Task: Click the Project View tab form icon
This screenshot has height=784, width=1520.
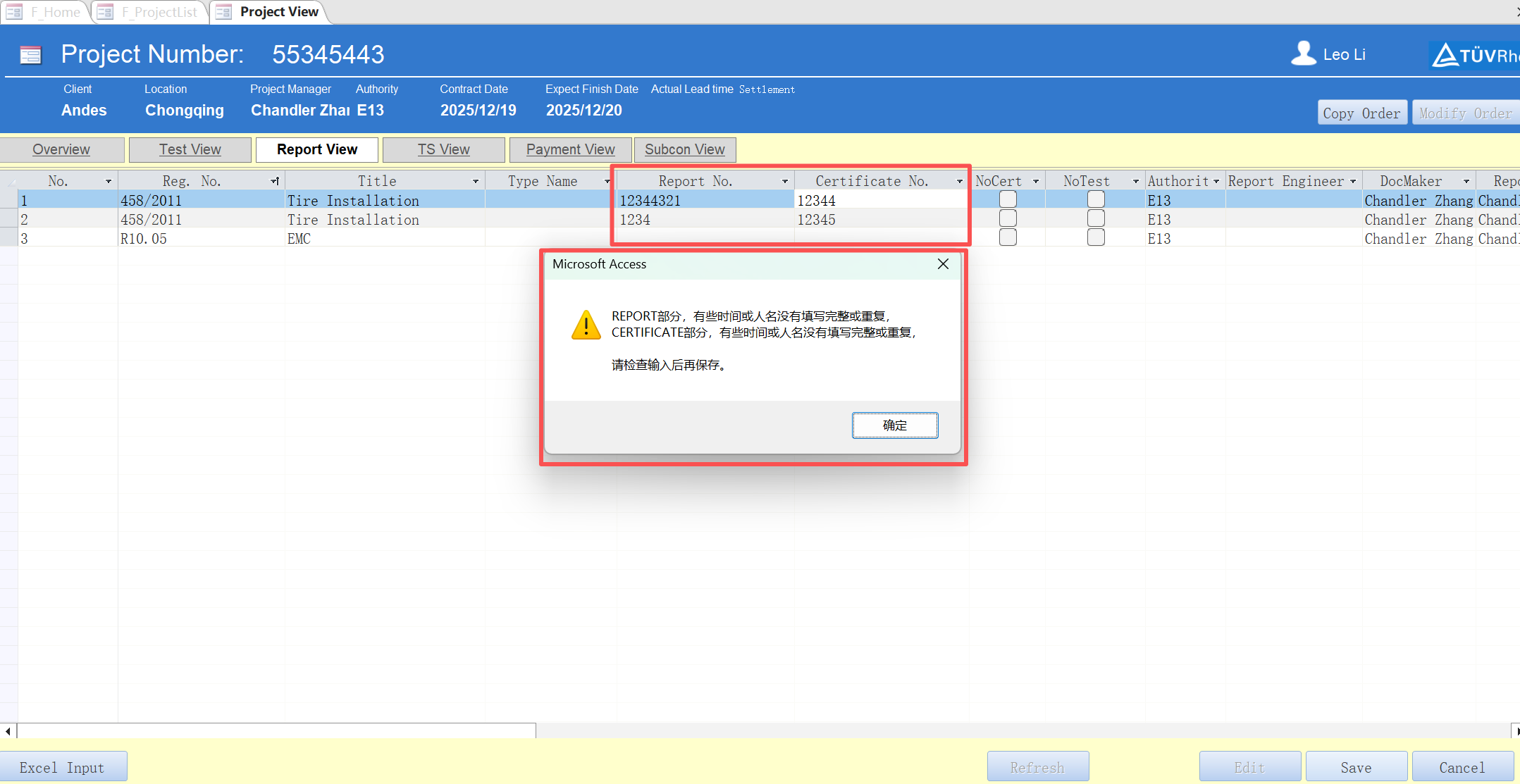Action: coord(223,12)
